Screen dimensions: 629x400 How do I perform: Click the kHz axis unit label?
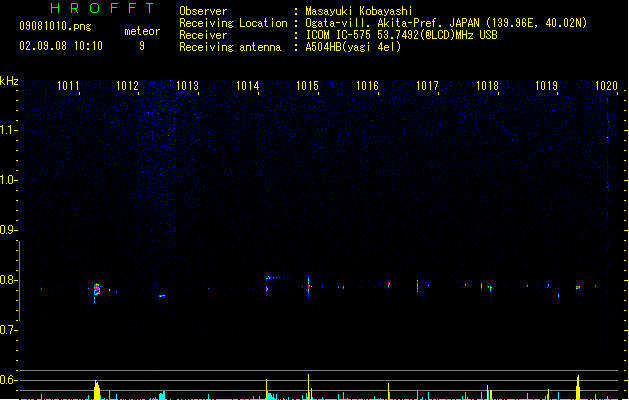(9, 81)
